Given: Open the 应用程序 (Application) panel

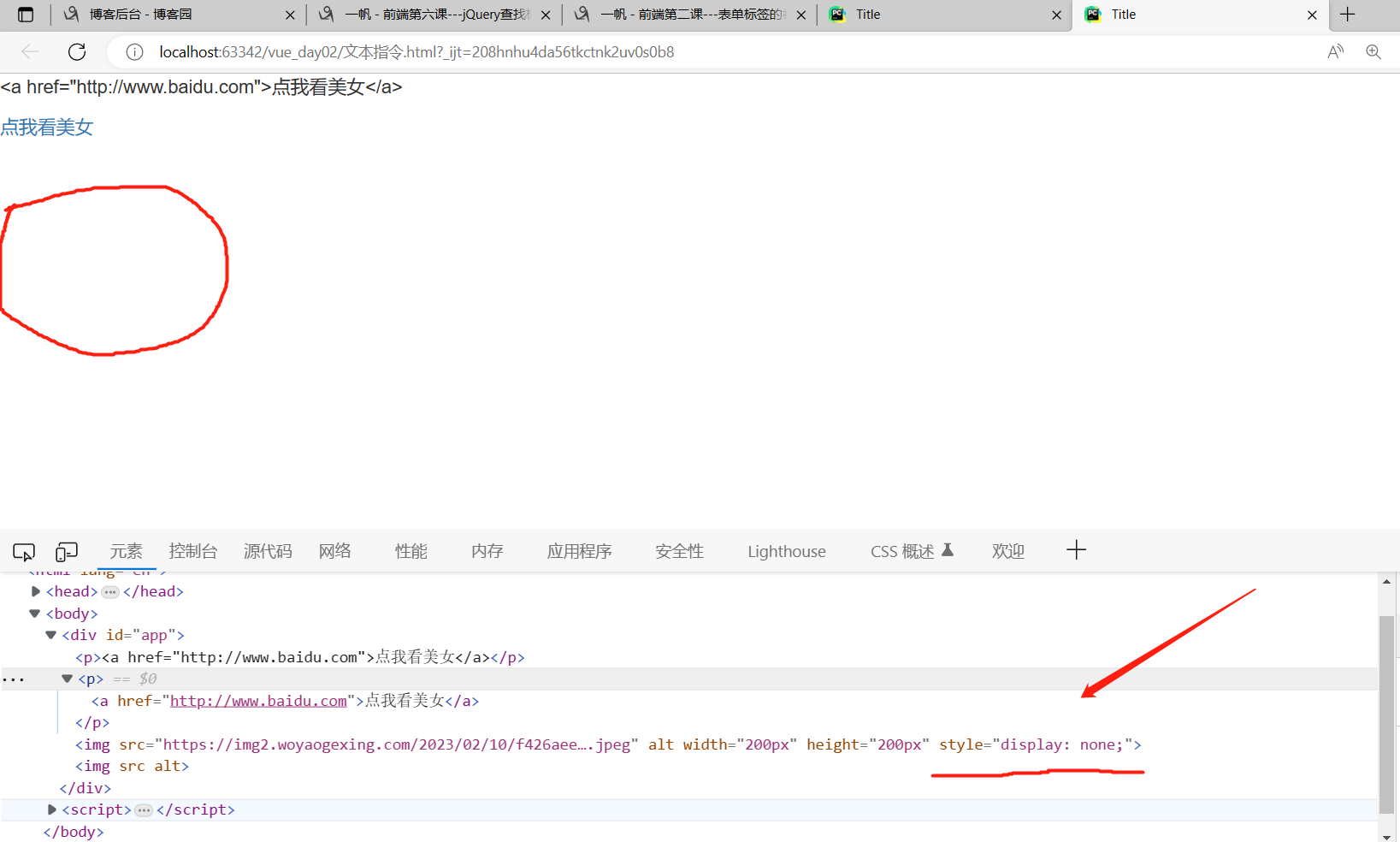Looking at the screenshot, I should [580, 552].
